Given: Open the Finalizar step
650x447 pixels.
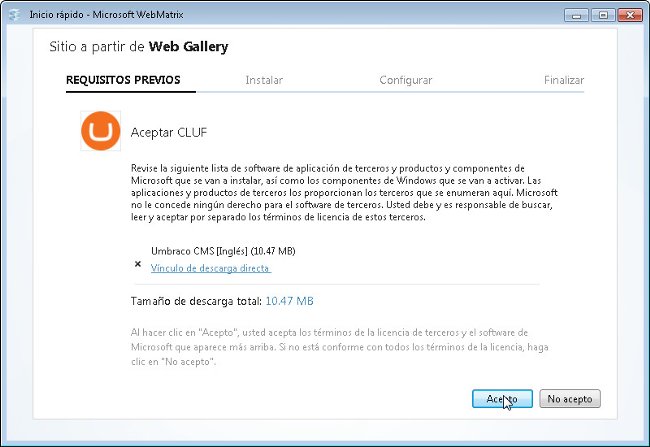Looking at the screenshot, I should [564, 80].
